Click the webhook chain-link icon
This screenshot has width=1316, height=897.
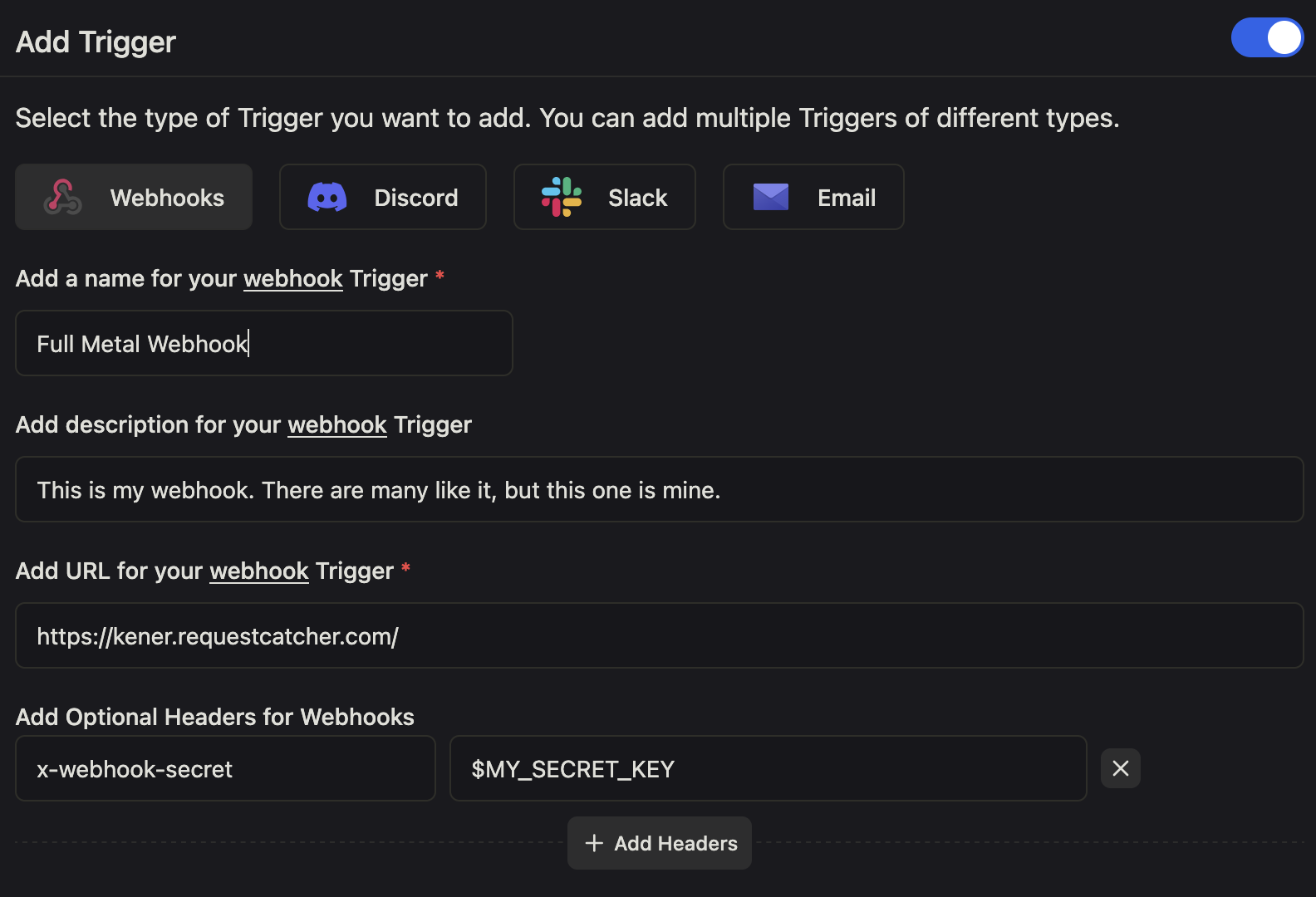tap(61, 197)
